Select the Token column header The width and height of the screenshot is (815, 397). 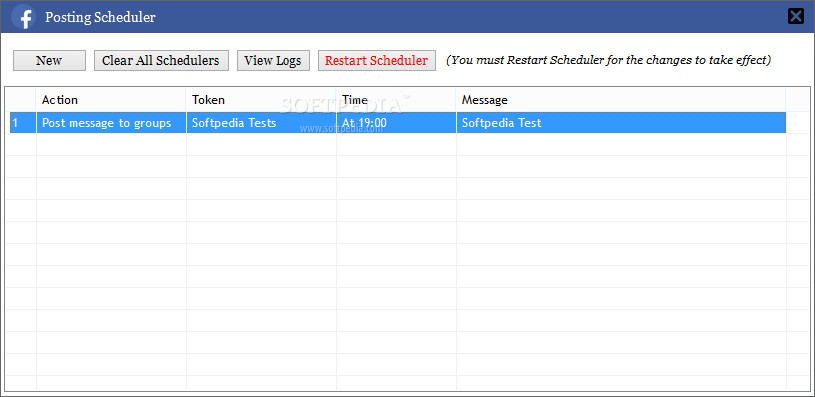pos(261,100)
